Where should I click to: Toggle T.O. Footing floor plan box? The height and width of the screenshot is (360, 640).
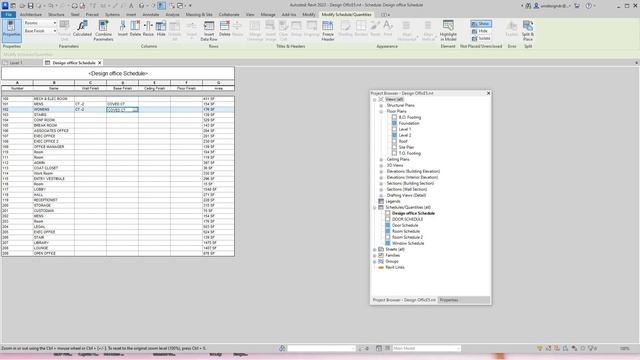coord(394,153)
